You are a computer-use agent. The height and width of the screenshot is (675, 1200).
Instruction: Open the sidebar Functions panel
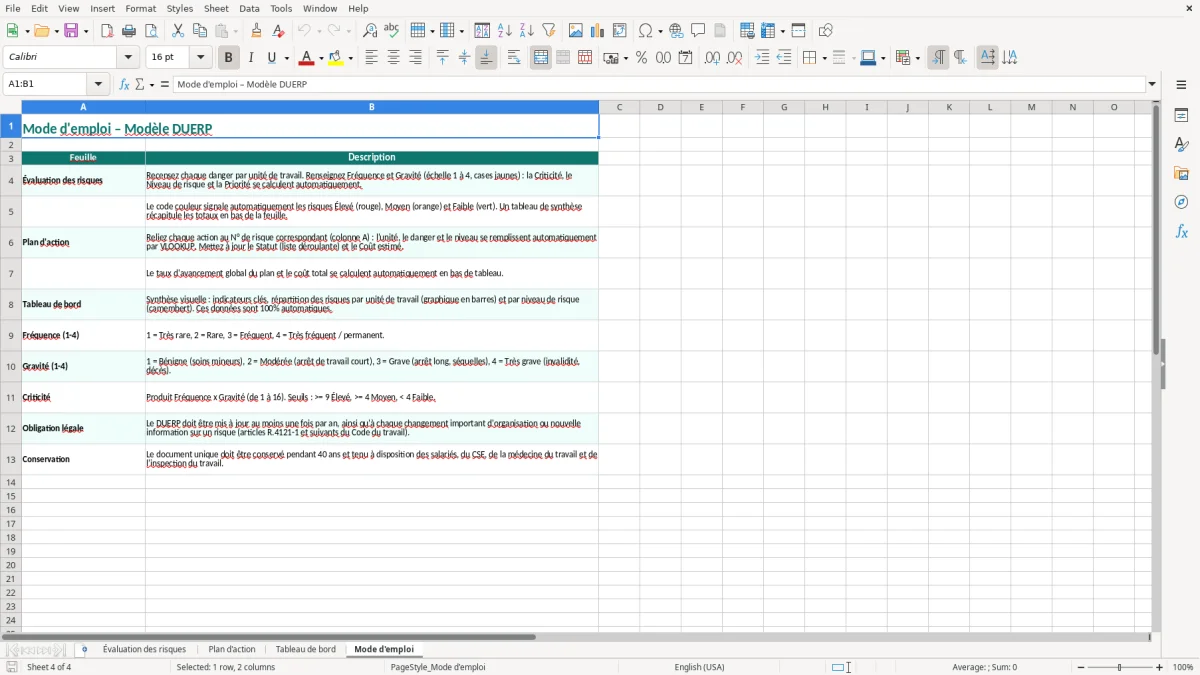[x=1181, y=231]
